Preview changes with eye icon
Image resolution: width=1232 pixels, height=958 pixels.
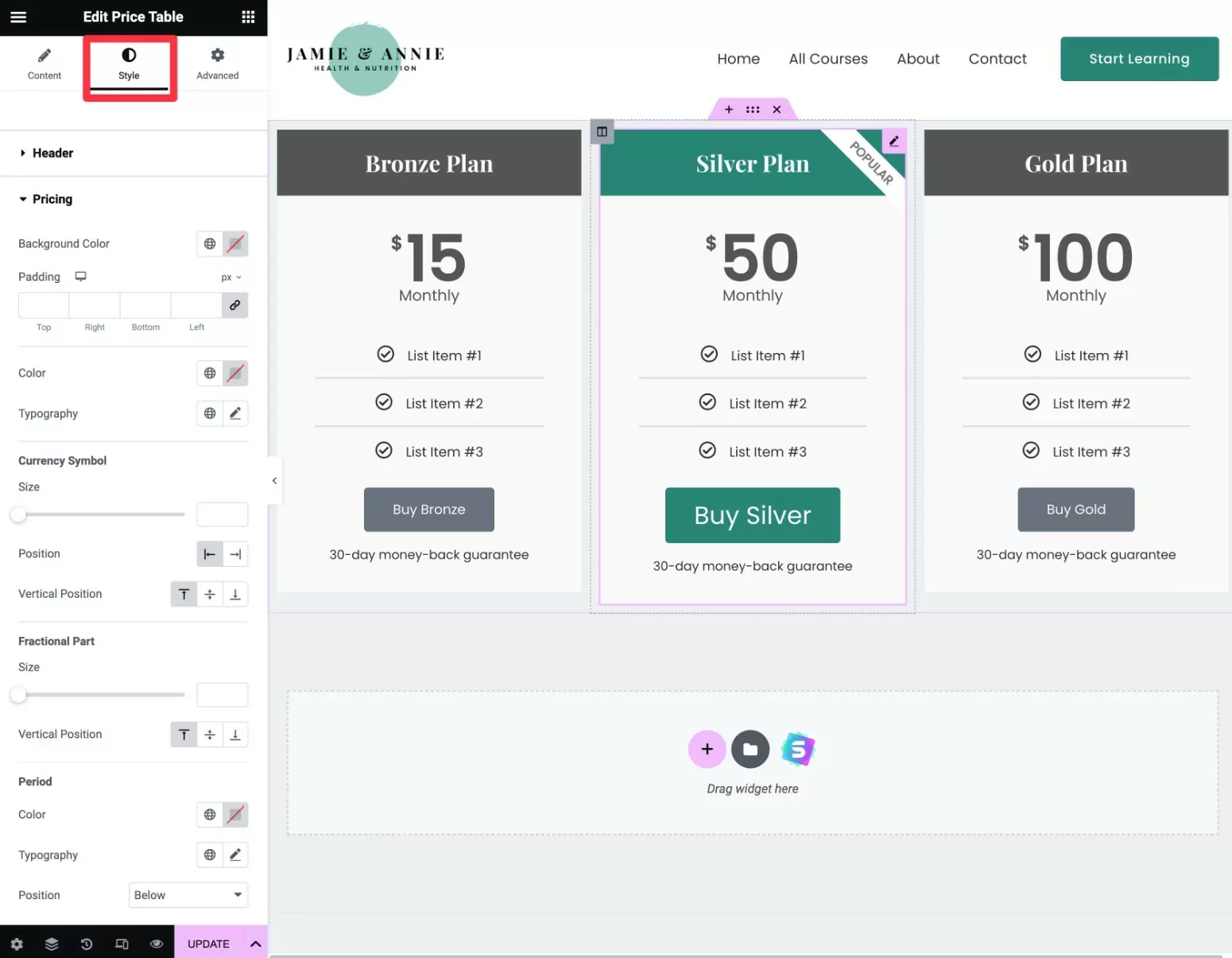(x=157, y=944)
